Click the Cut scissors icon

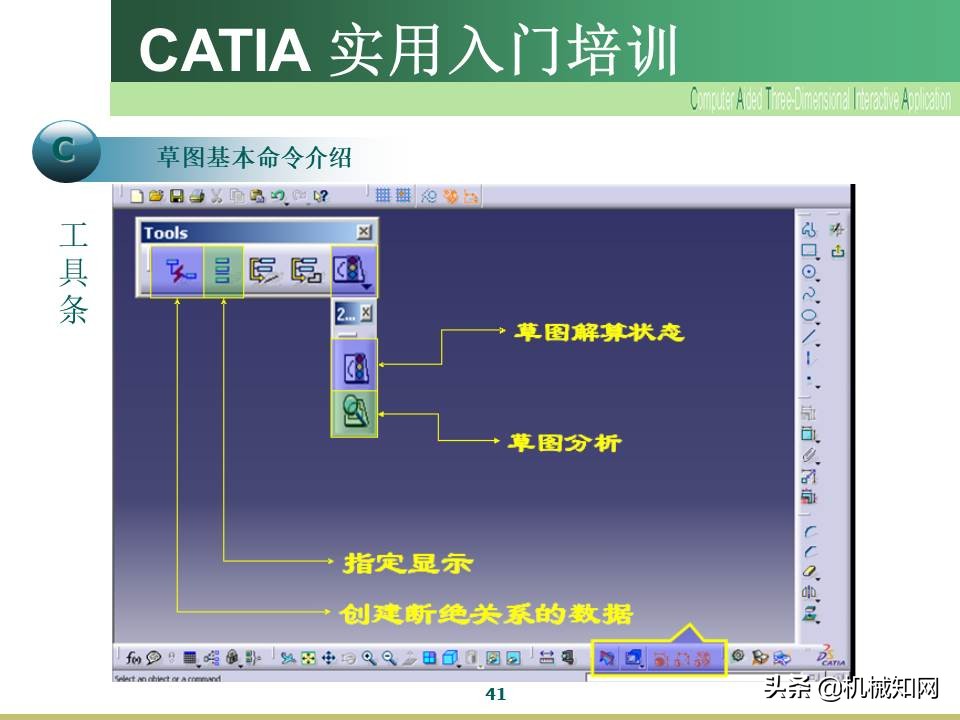tap(216, 196)
